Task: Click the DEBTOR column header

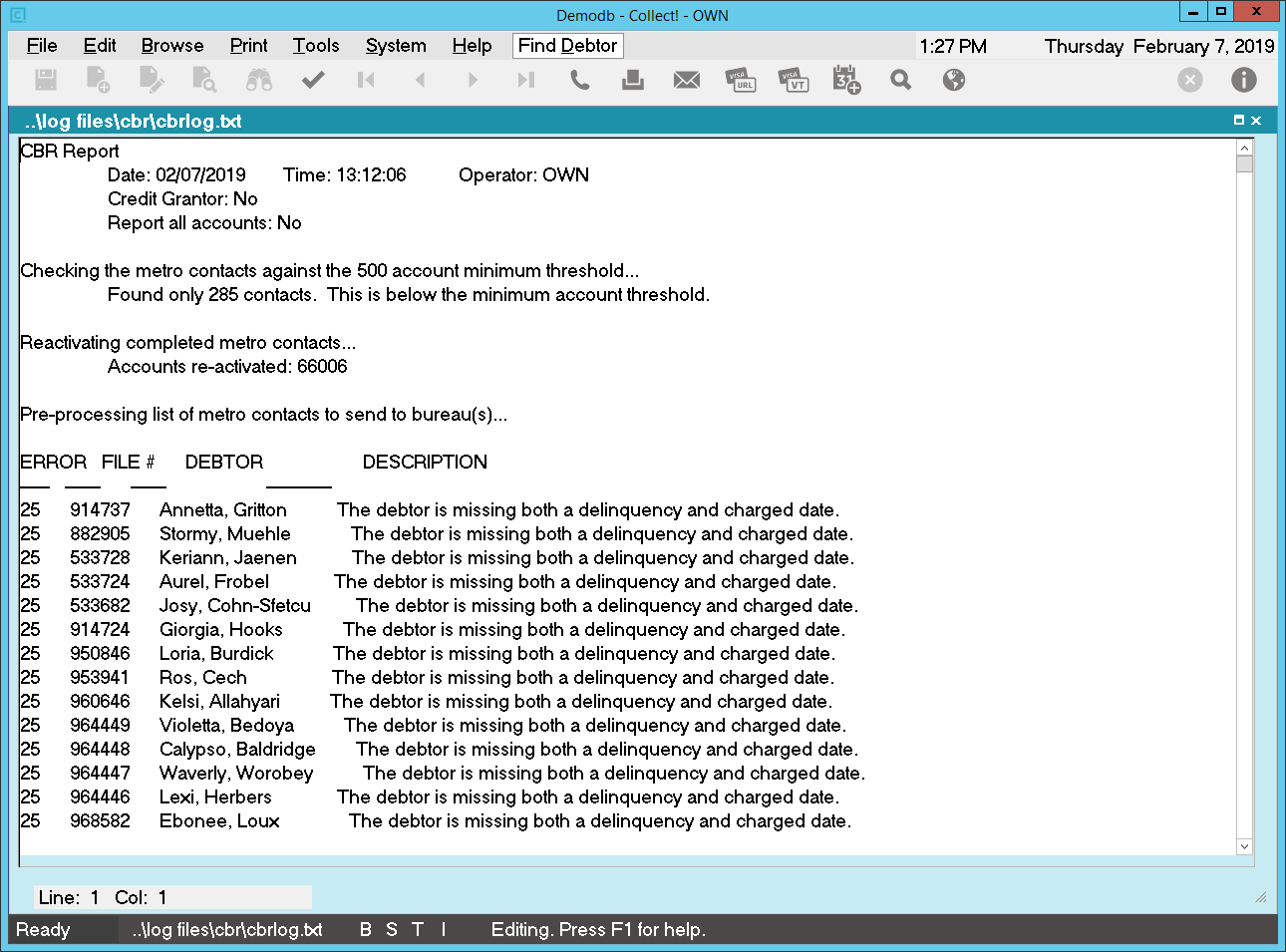Action: tap(224, 463)
